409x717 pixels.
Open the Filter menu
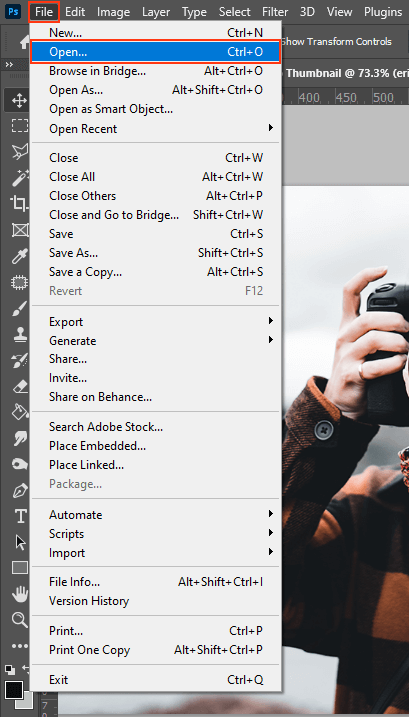tap(275, 11)
